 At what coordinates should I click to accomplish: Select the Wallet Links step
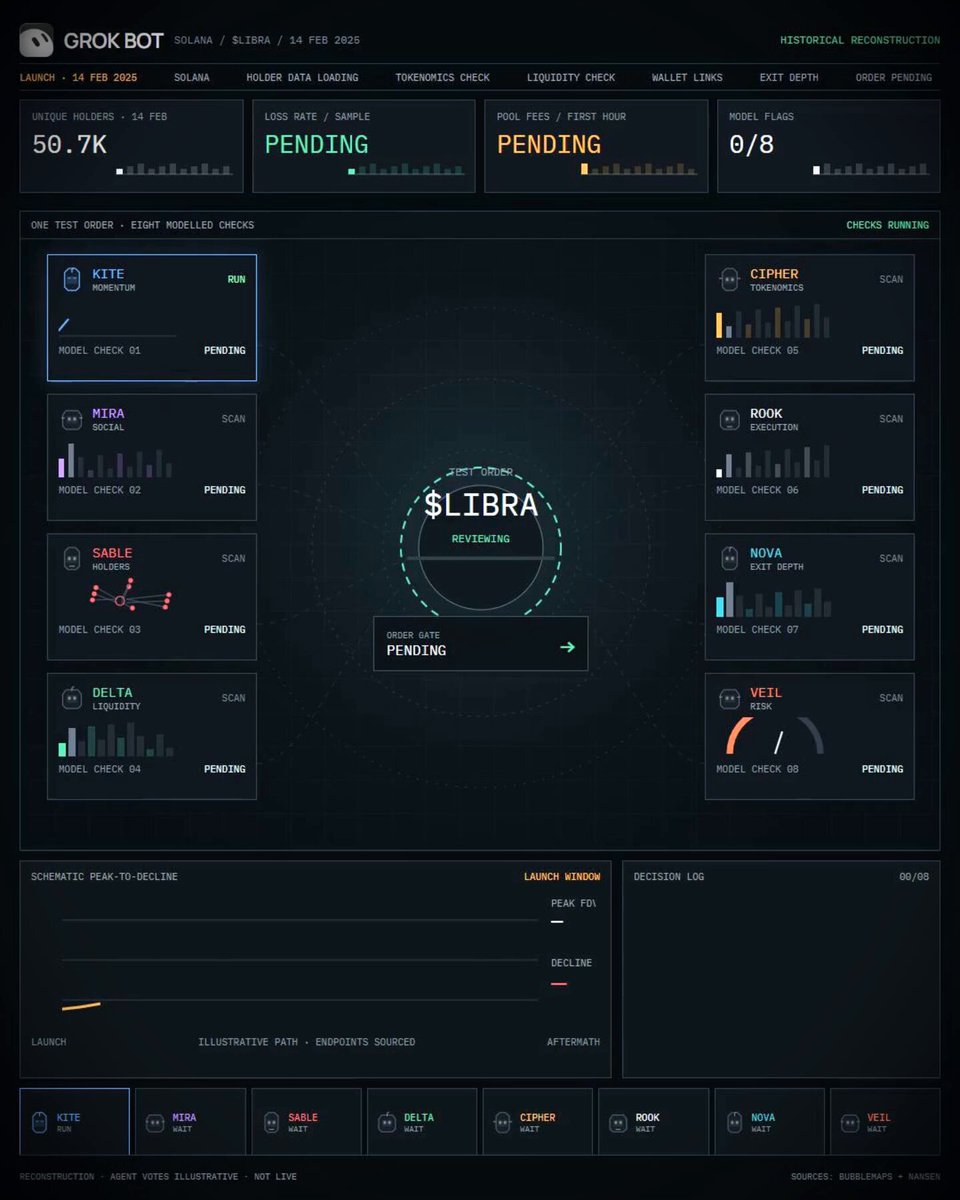(687, 77)
